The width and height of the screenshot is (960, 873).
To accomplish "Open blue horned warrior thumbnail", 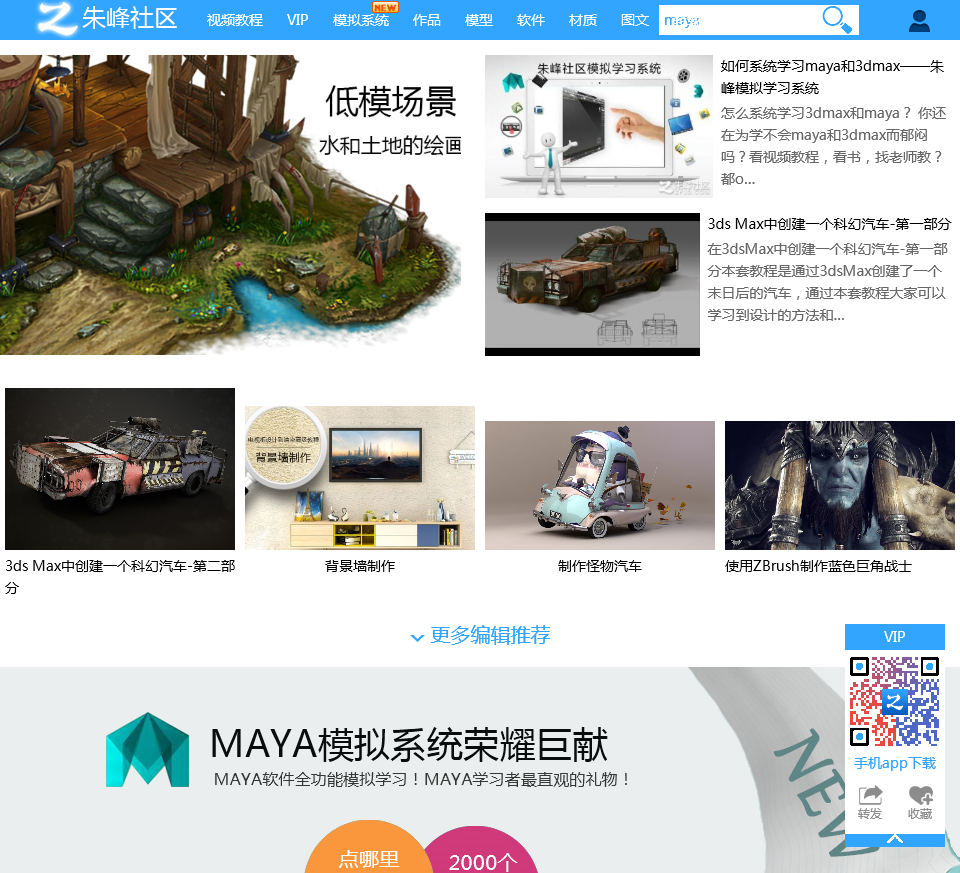I will pos(840,485).
